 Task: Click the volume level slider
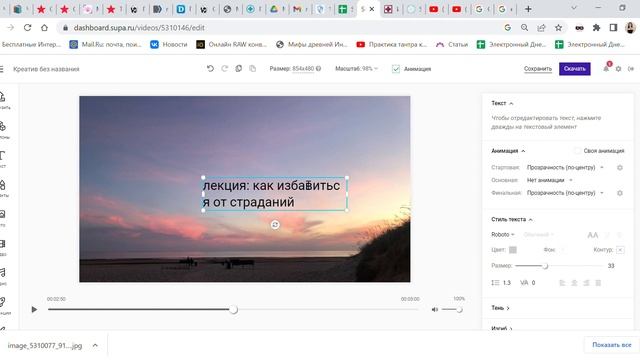[452, 310]
